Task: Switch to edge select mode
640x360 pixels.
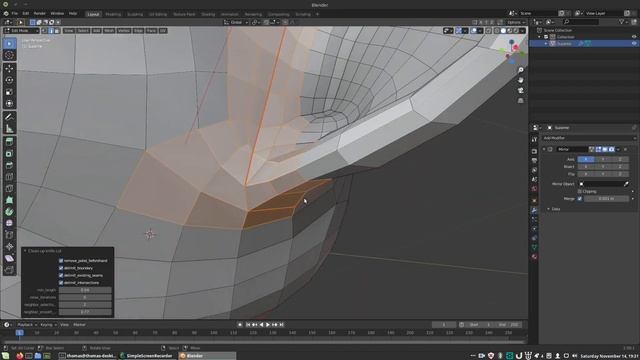Action: [51, 31]
